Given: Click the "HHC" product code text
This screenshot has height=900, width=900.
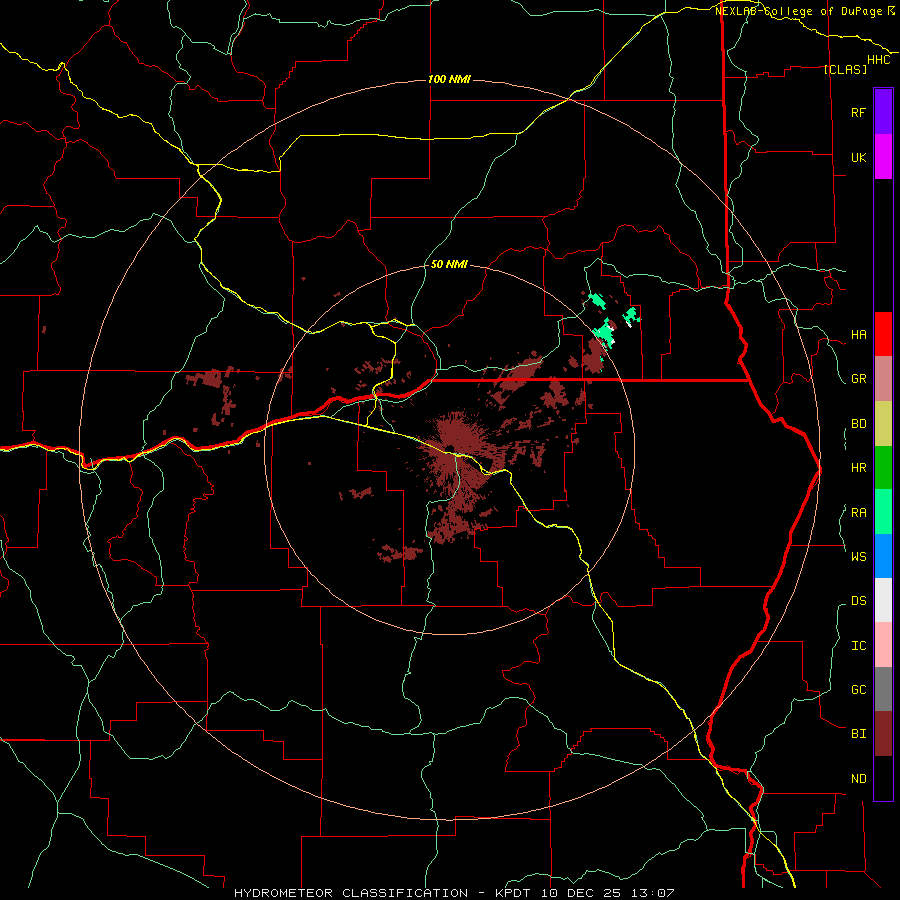Looking at the screenshot, I should pyautogui.click(x=879, y=60).
